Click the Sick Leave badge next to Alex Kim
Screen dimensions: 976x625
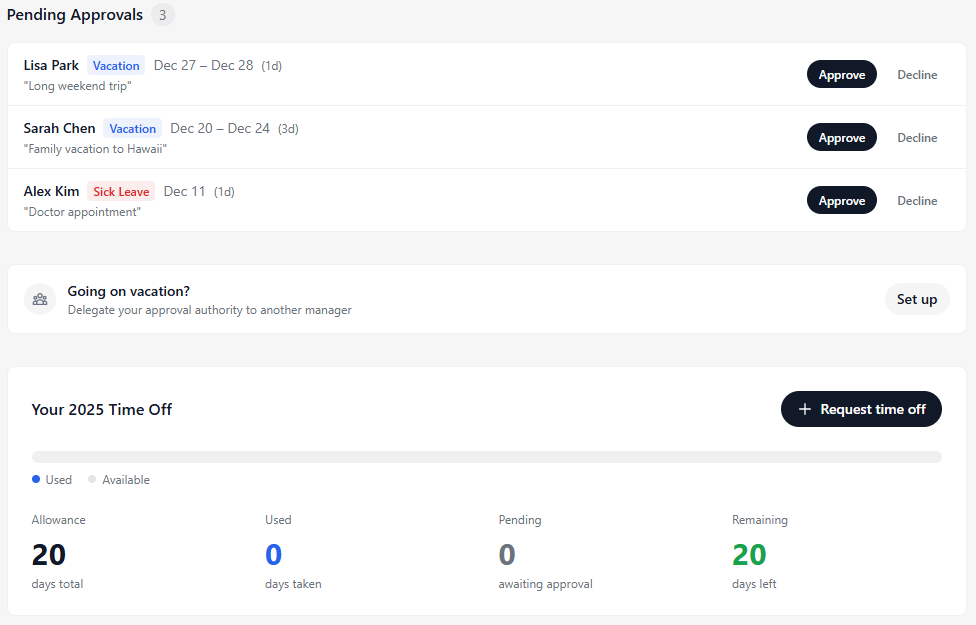120,191
